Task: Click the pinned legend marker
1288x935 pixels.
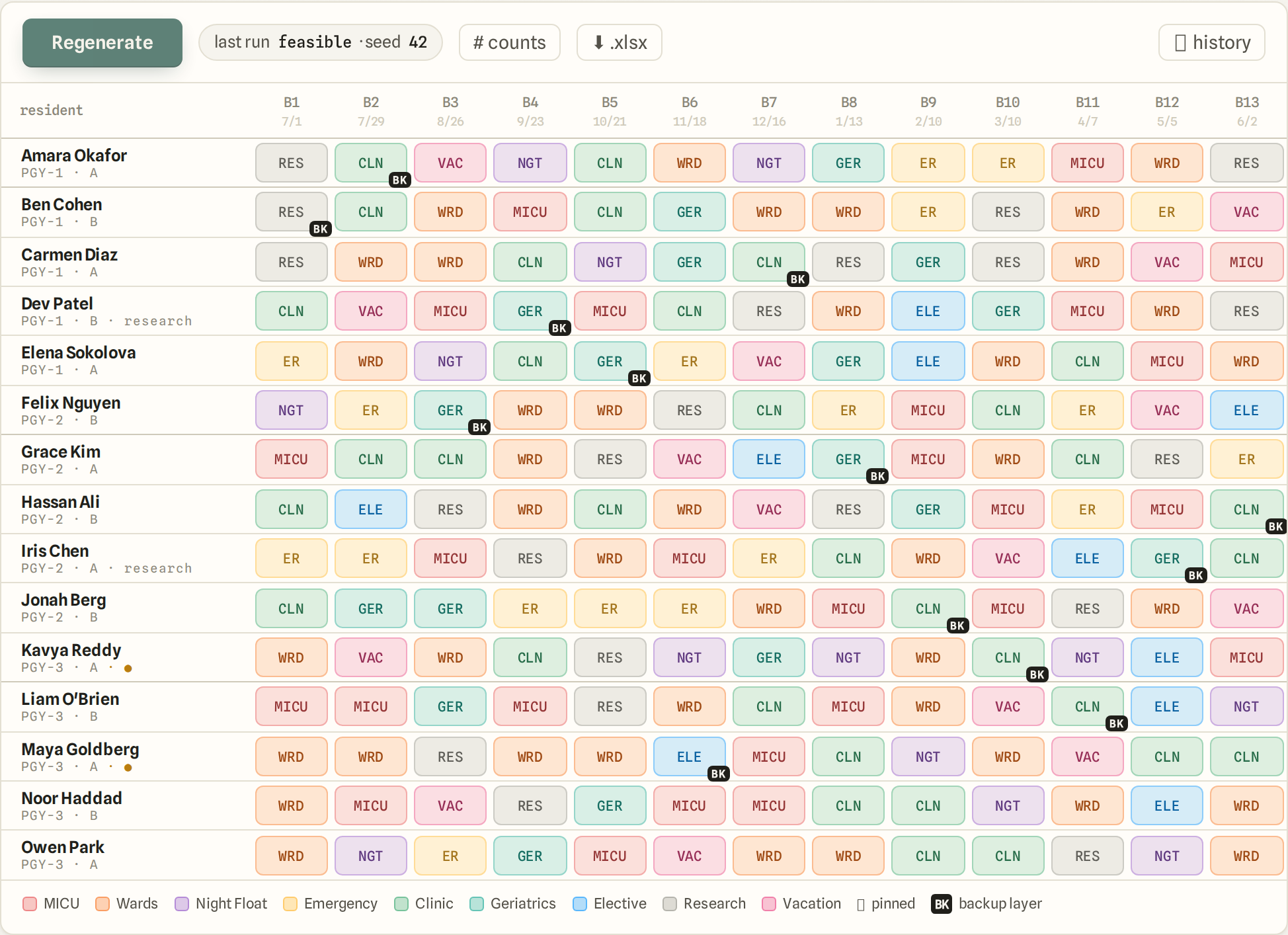Action: click(x=861, y=905)
